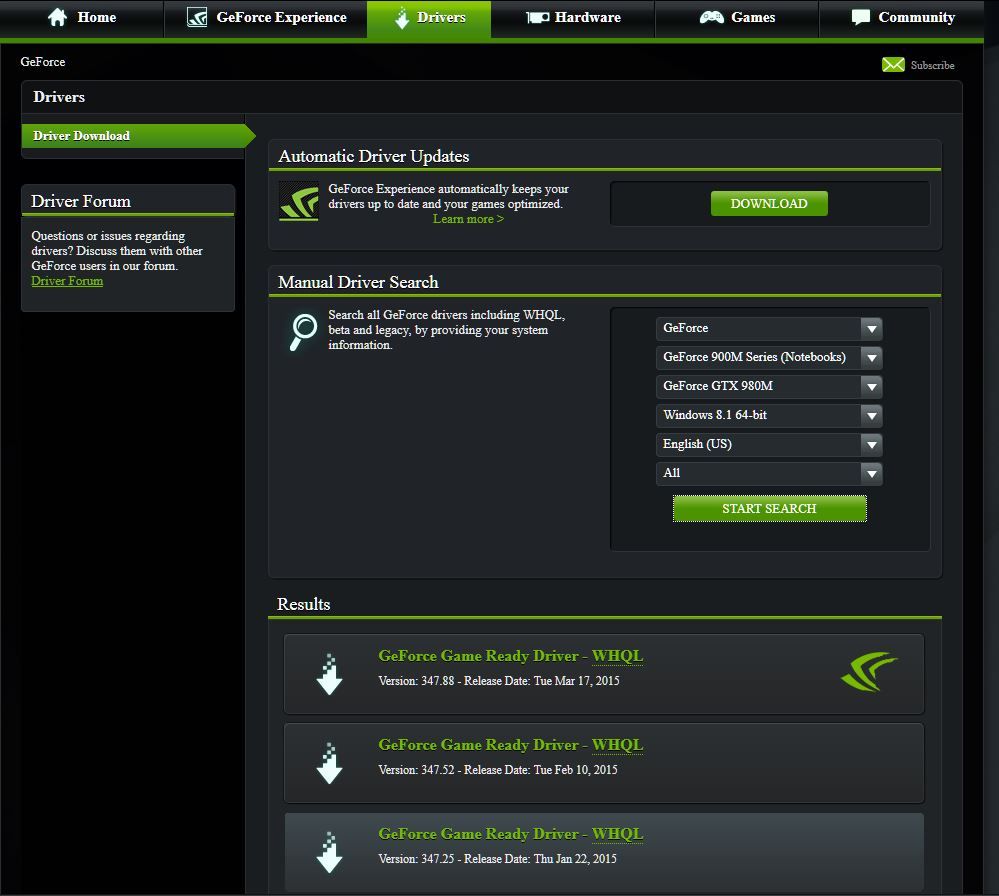Click the Manual Driver Search heading
This screenshot has height=896, width=999.
pos(358,282)
